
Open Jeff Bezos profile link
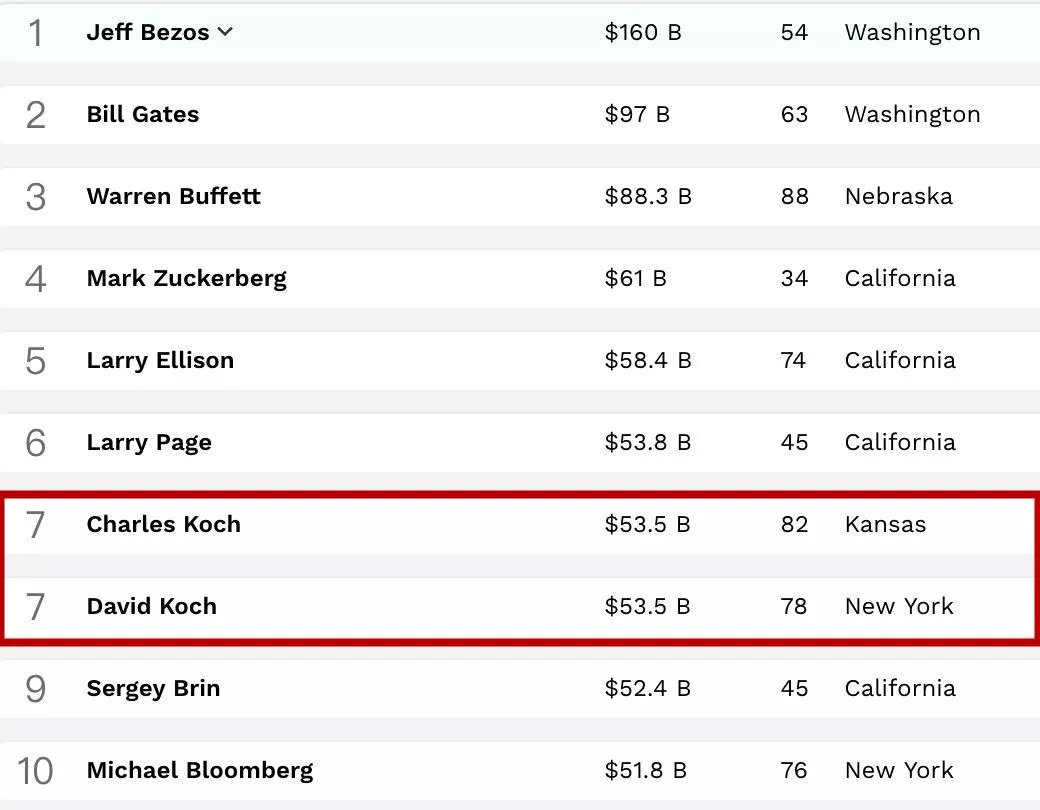pos(147,32)
